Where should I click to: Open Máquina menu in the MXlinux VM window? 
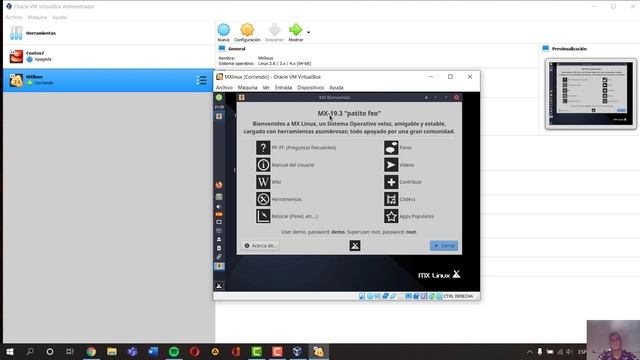click(247, 87)
